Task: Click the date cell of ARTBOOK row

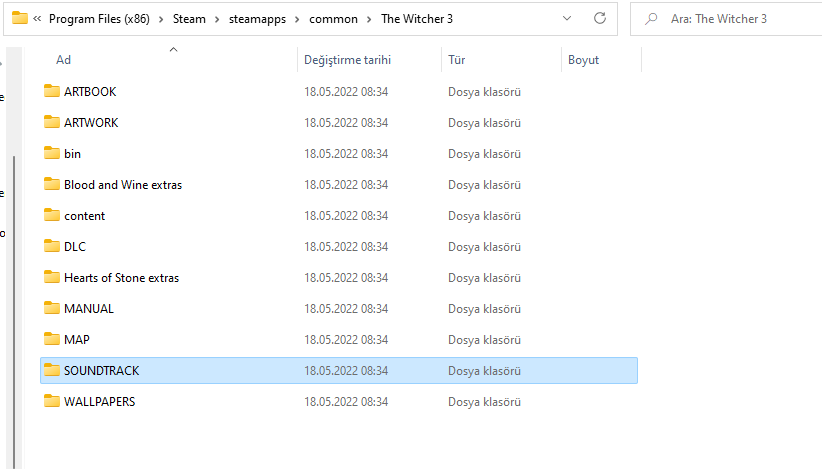Action: (x=346, y=92)
